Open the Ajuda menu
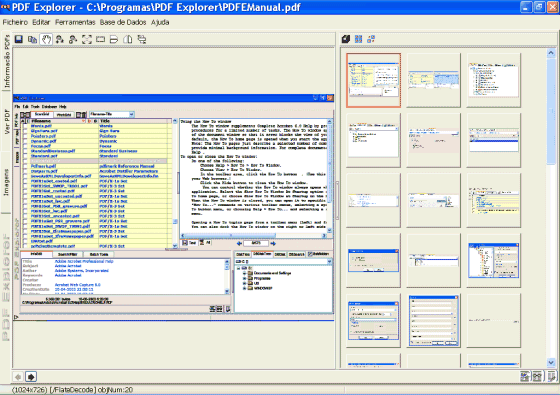Viewport: 560px width, 395px height. click(x=160, y=22)
